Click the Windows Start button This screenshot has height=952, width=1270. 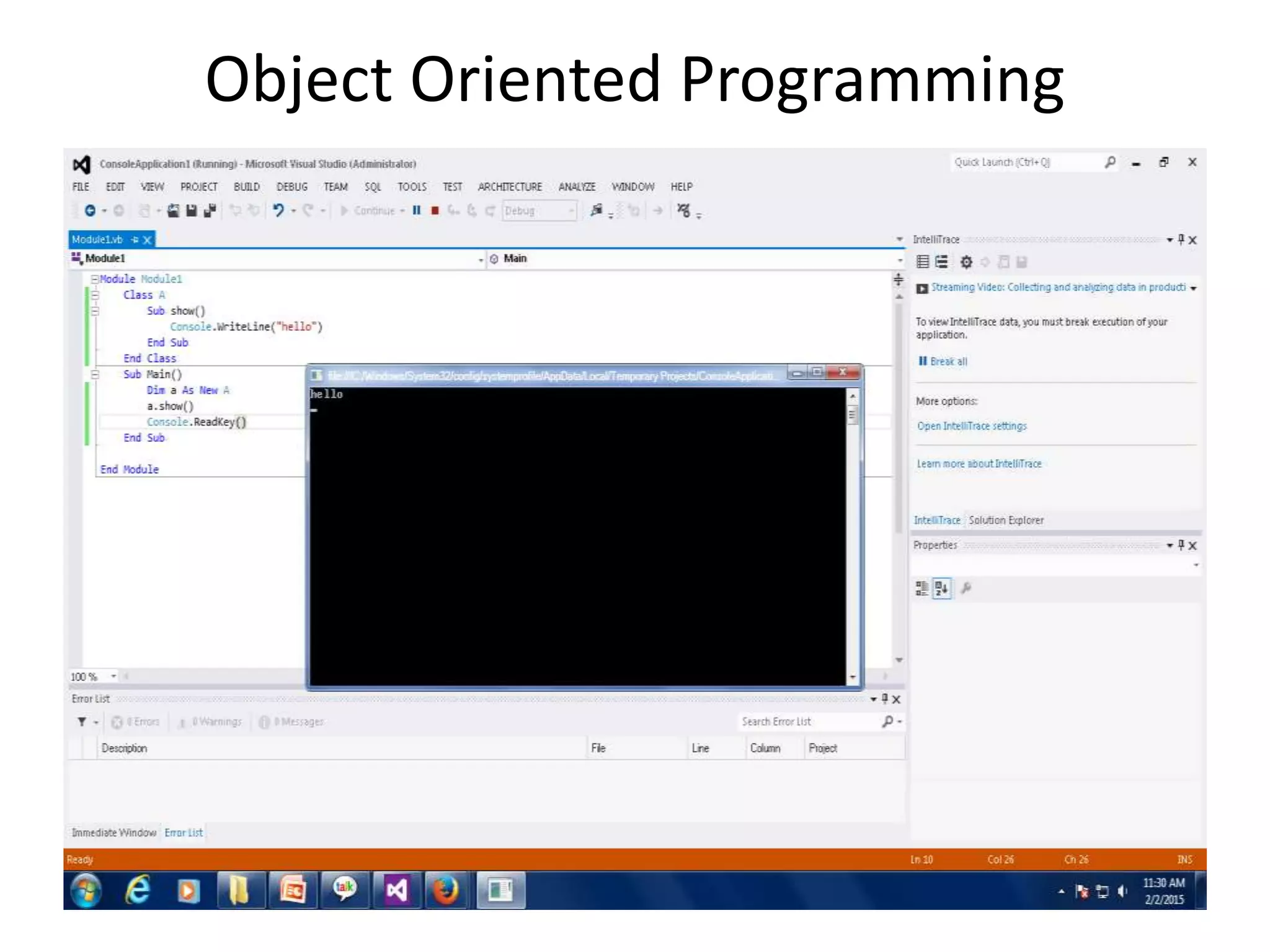click(x=86, y=891)
